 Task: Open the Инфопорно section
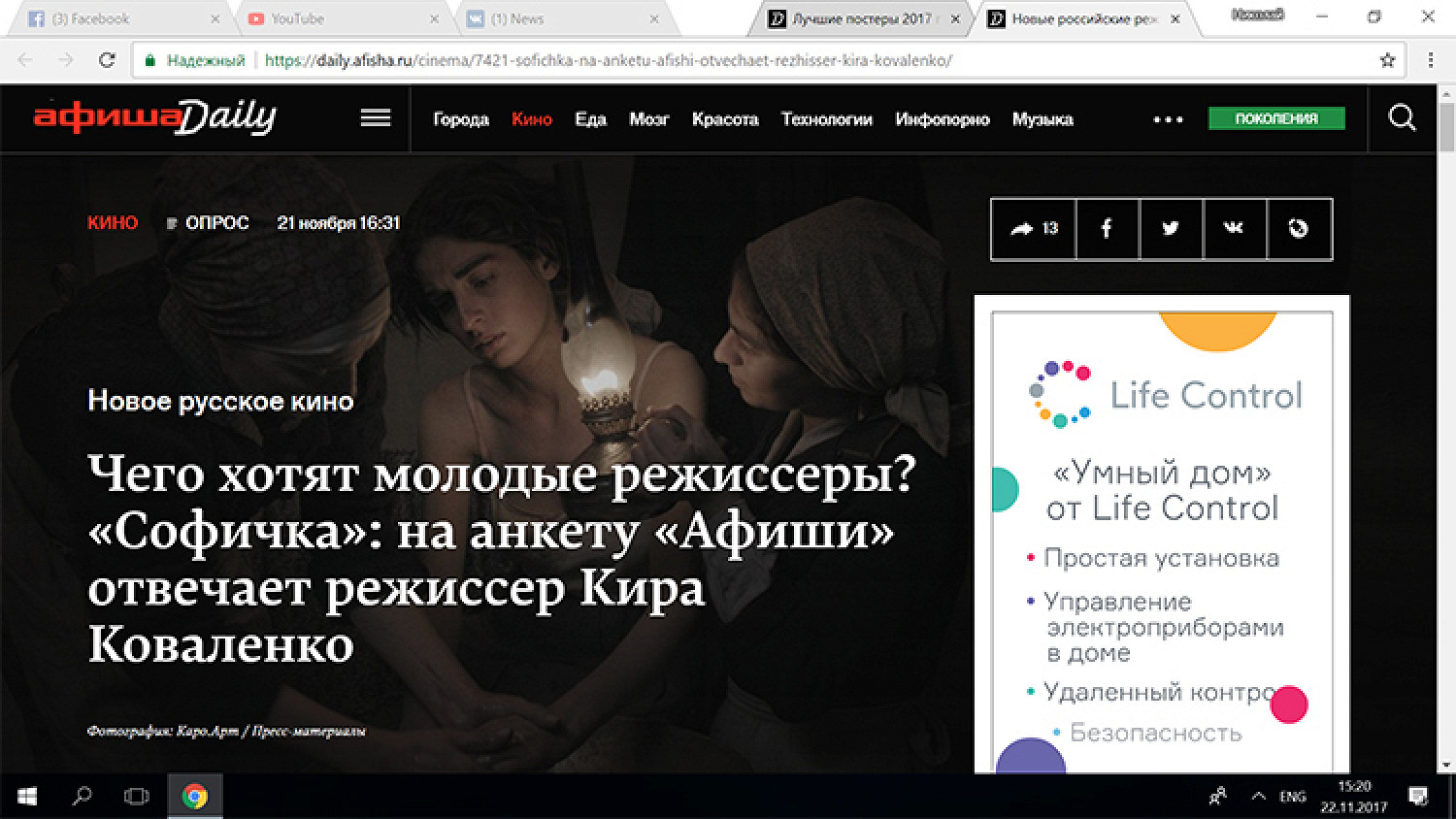click(x=943, y=119)
